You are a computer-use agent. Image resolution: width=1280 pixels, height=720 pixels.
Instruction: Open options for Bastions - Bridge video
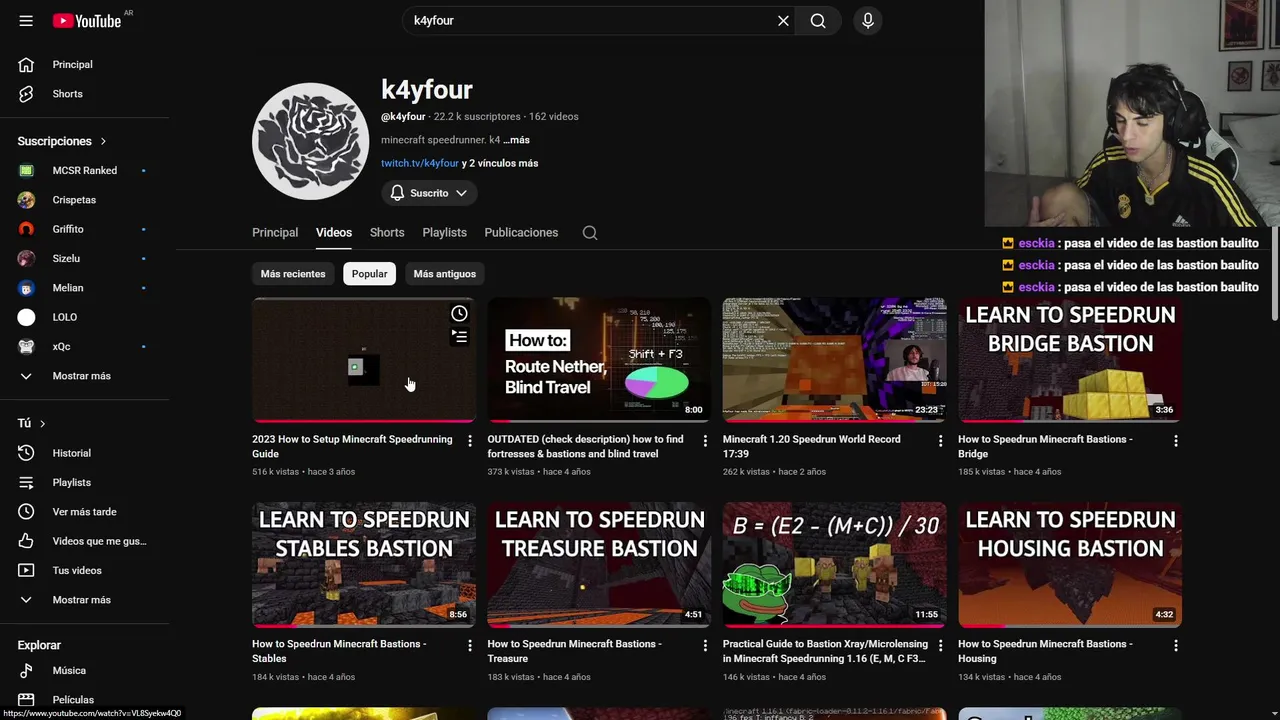tap(1176, 441)
